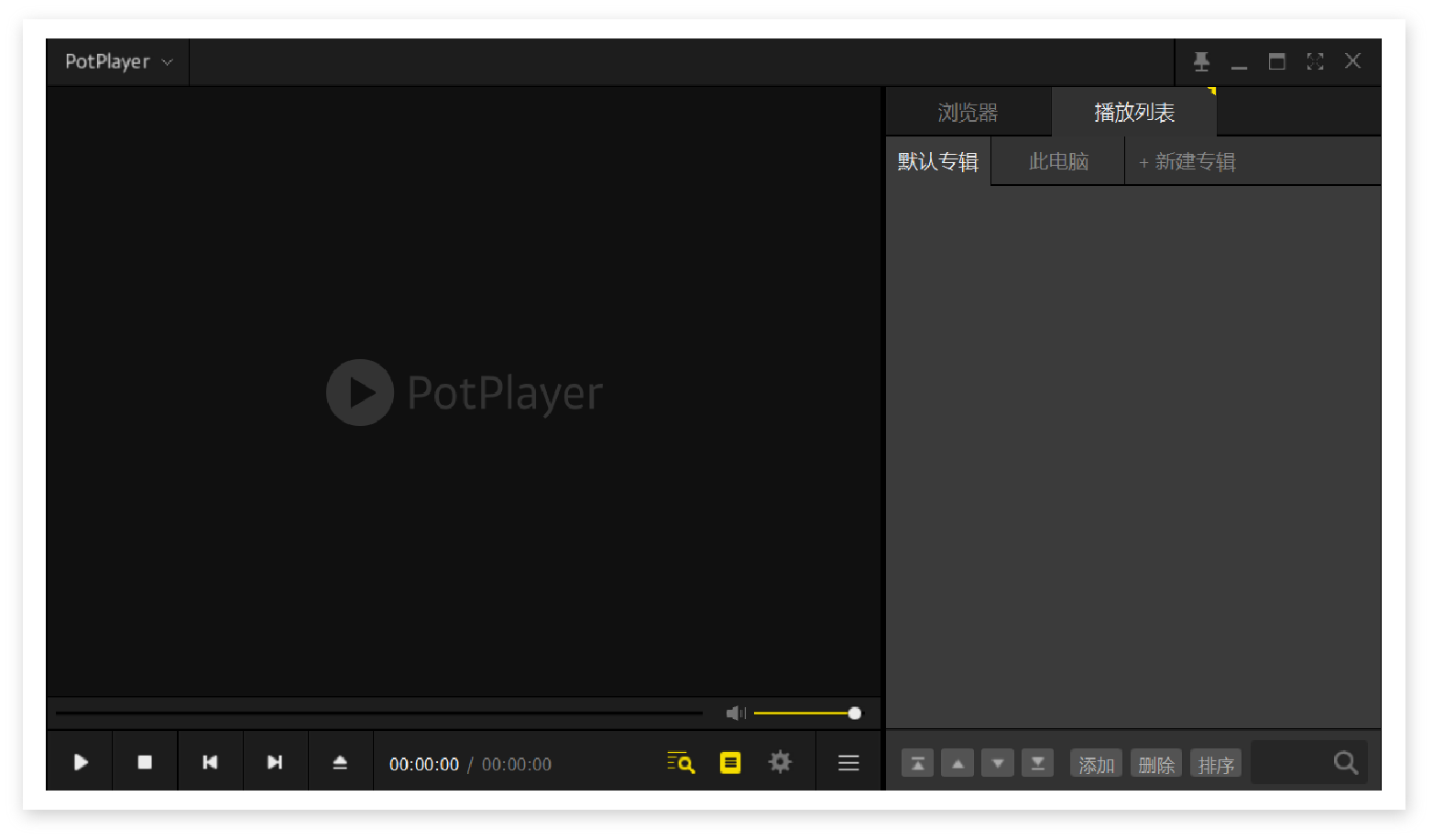Image resolution: width=1433 pixels, height=840 pixels.
Task: Switch the player to fullscreen mode
Action: 1315,61
